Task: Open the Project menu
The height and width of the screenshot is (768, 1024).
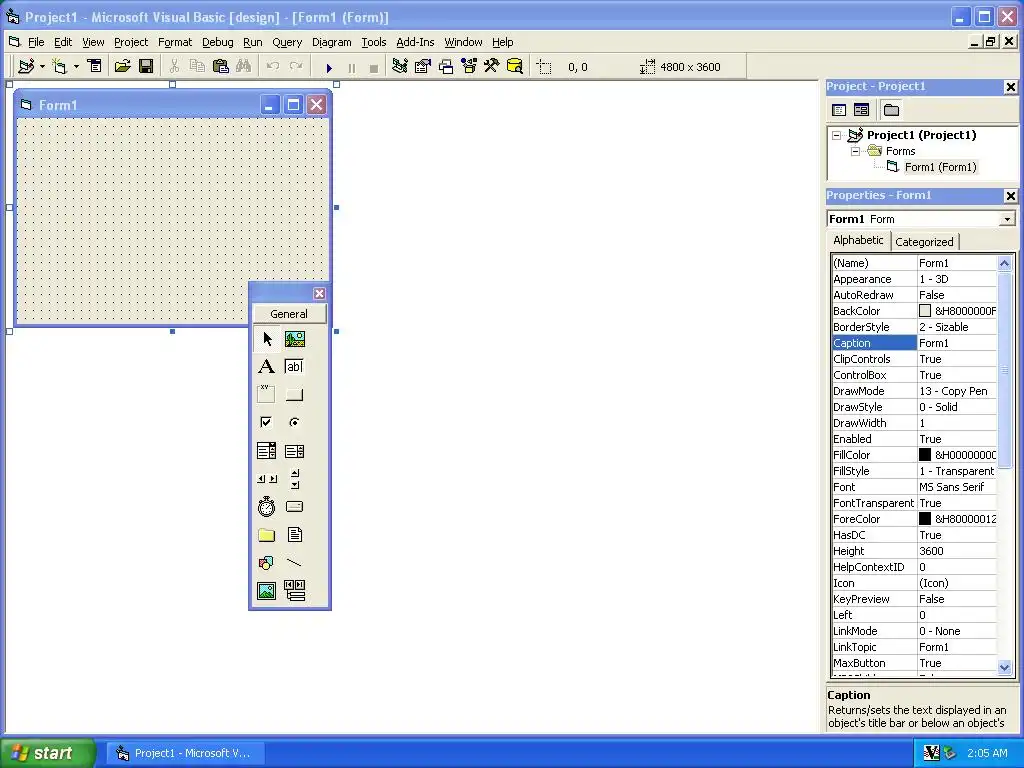Action: pos(131,42)
